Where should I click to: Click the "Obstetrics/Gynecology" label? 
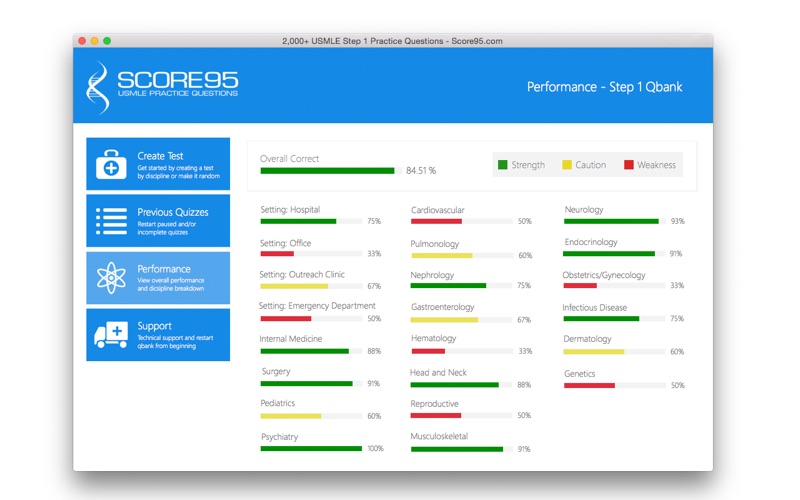(x=604, y=275)
